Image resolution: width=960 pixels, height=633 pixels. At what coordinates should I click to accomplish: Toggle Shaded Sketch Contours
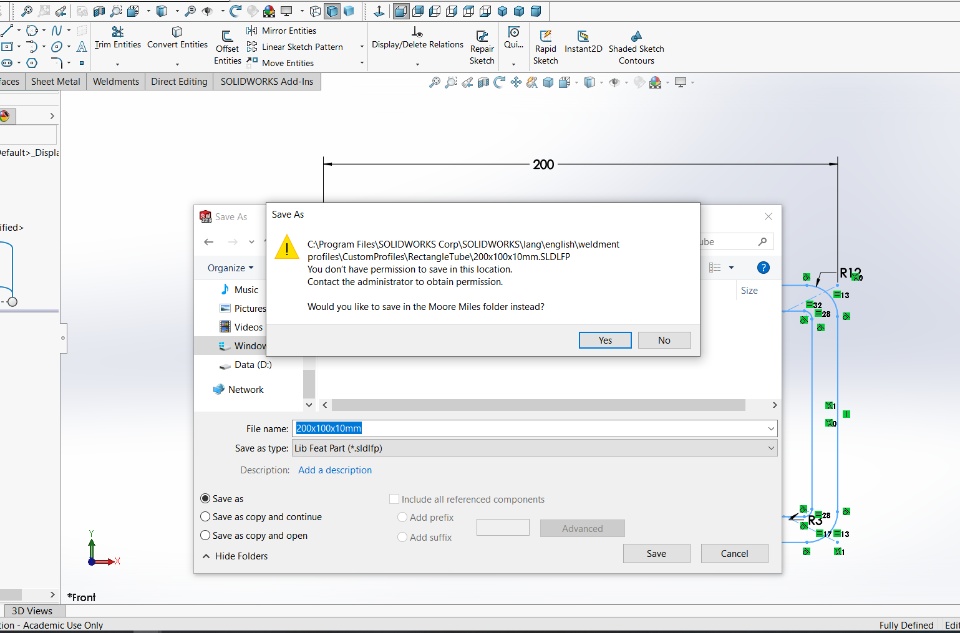coord(636,48)
